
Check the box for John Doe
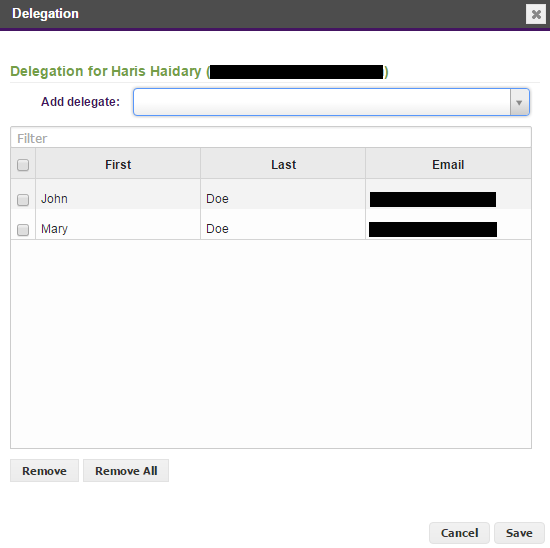pos(23,200)
